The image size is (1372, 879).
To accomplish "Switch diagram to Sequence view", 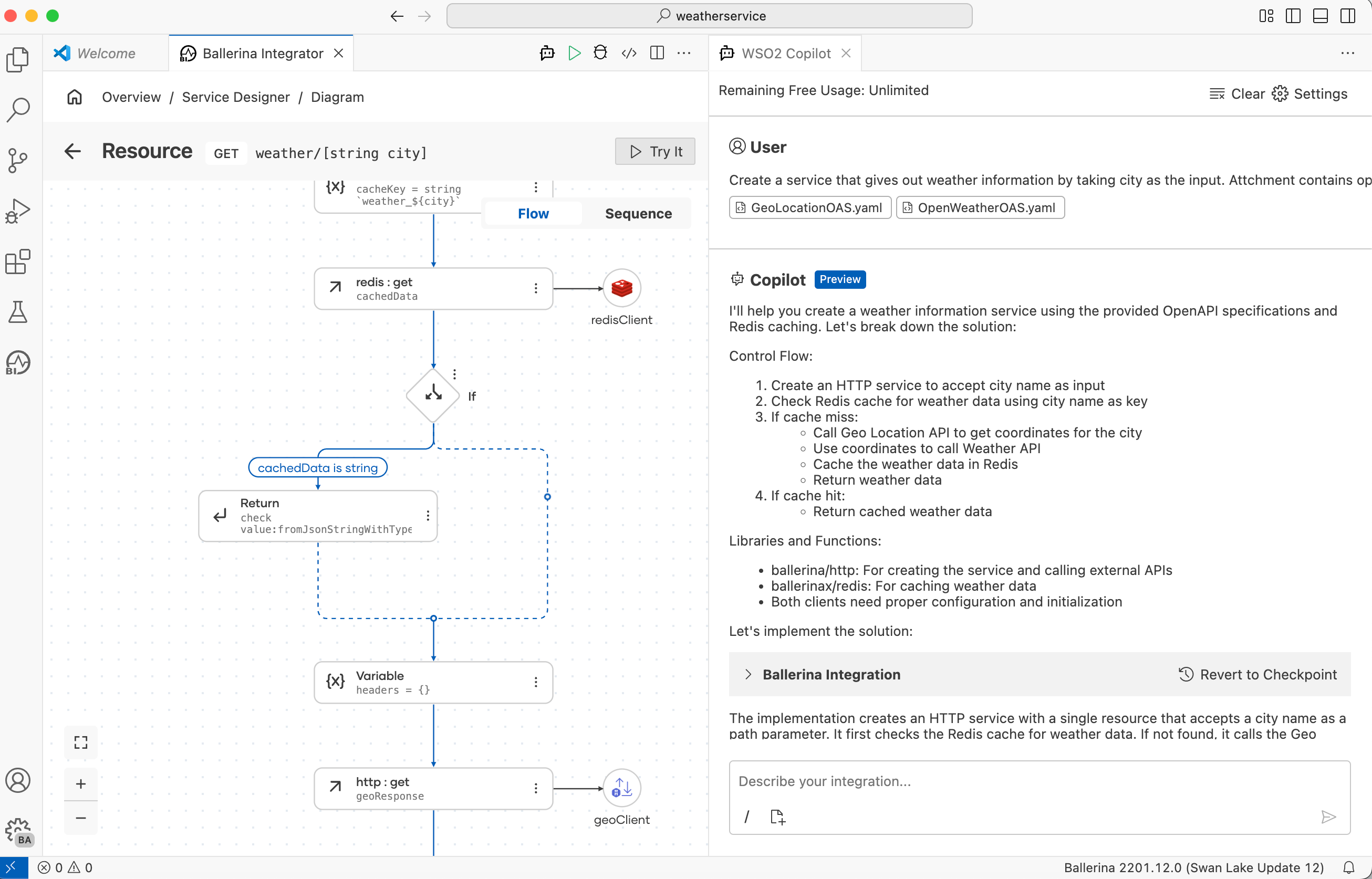I will tap(638, 214).
